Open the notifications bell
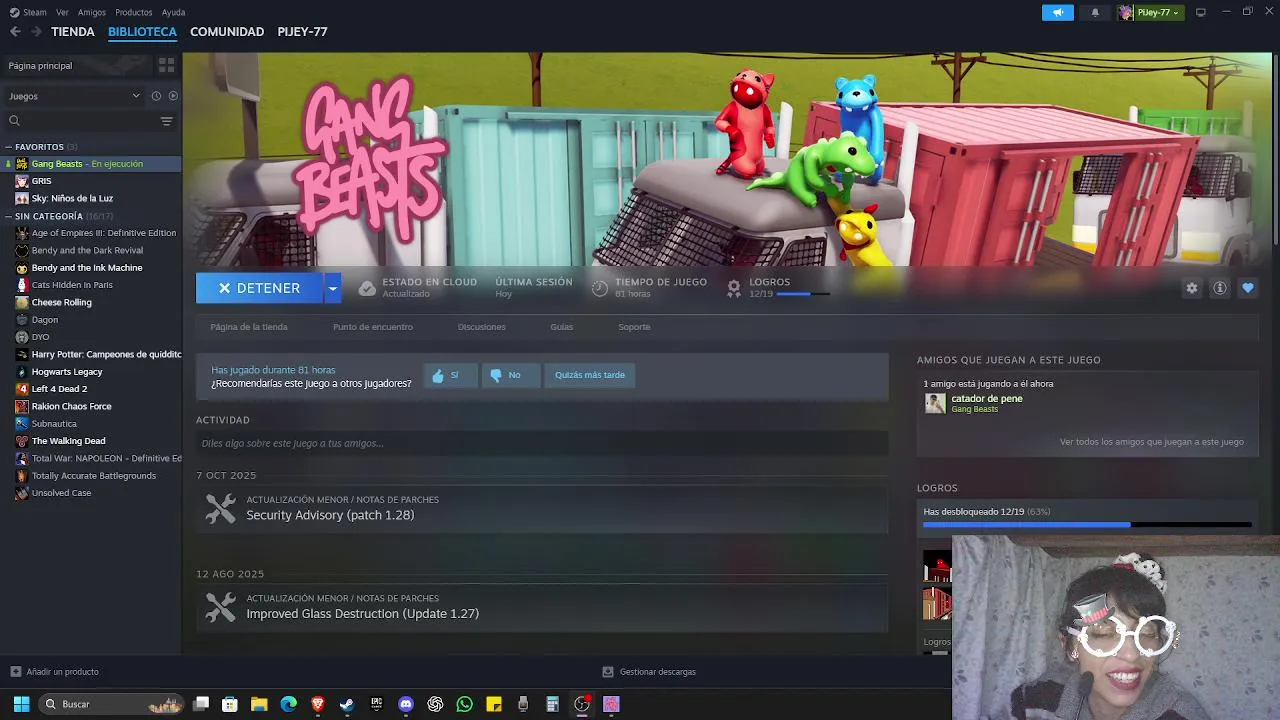The height and width of the screenshot is (720, 1280). point(1095,12)
